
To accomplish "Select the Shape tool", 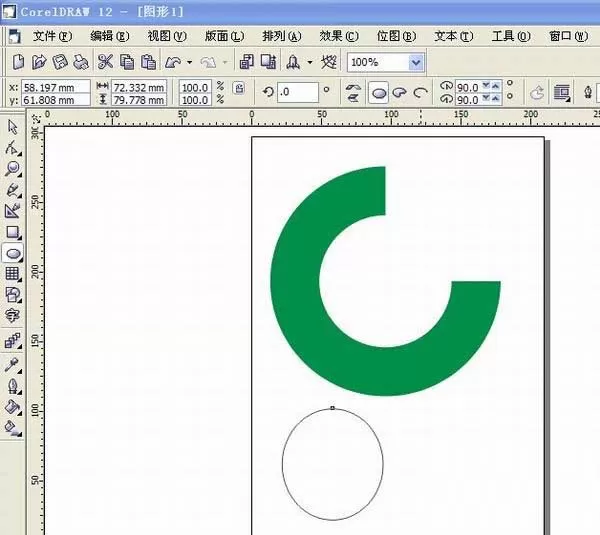I will pyautogui.click(x=12, y=148).
